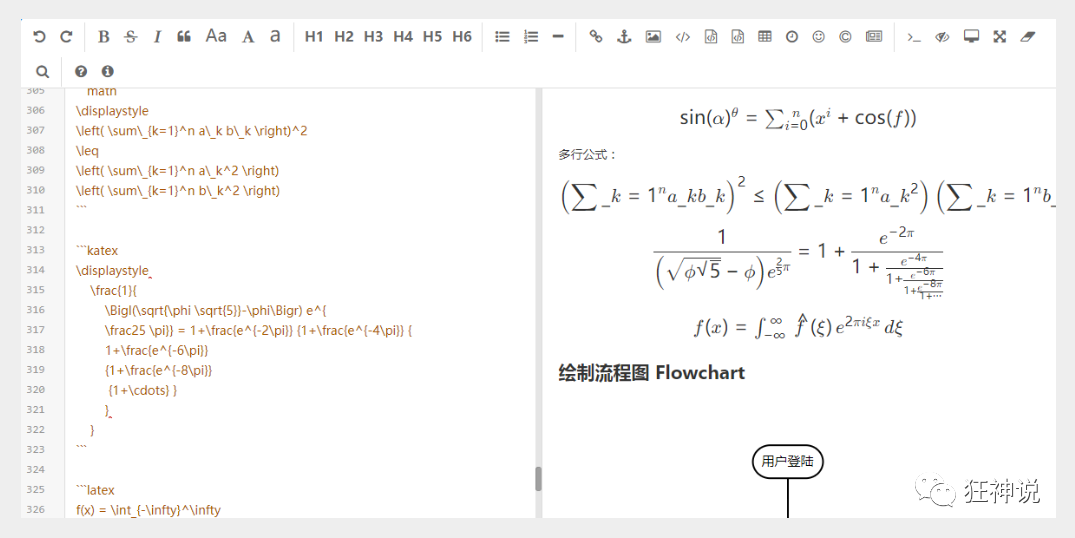
Task: Clear editor content with eraser icon
Action: click(x=1027, y=36)
